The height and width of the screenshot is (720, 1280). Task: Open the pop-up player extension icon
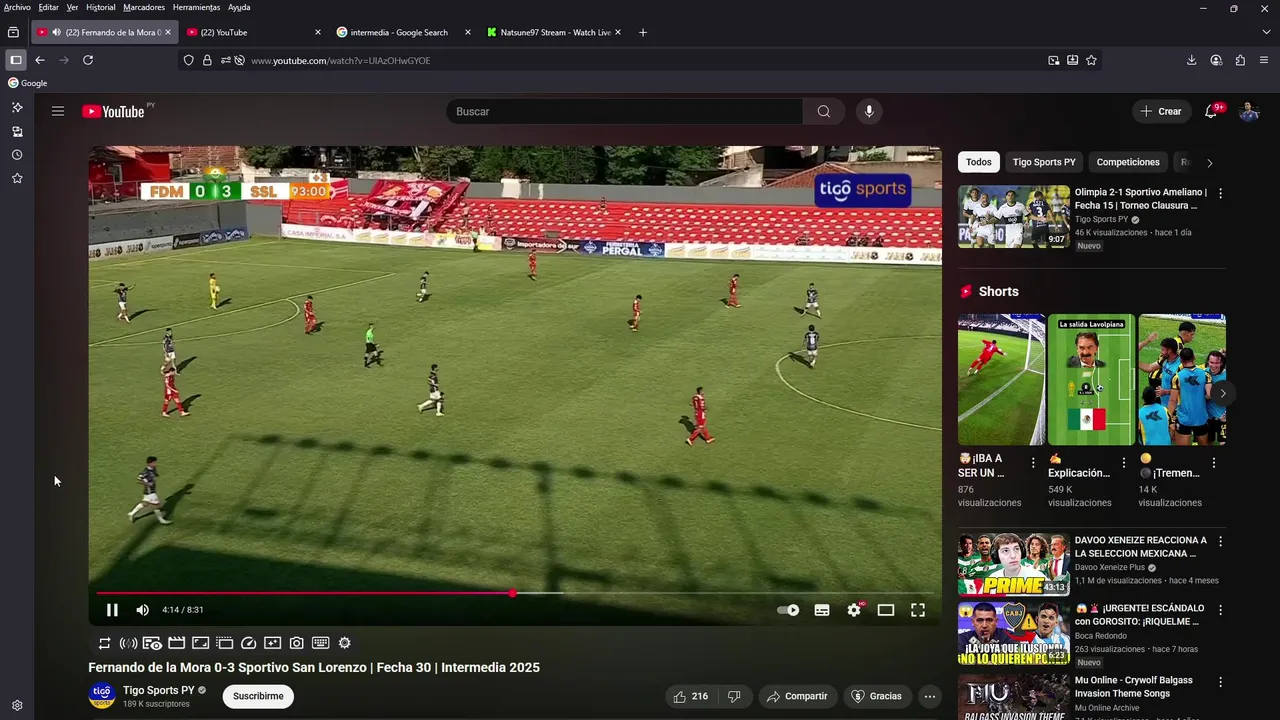[x=224, y=643]
